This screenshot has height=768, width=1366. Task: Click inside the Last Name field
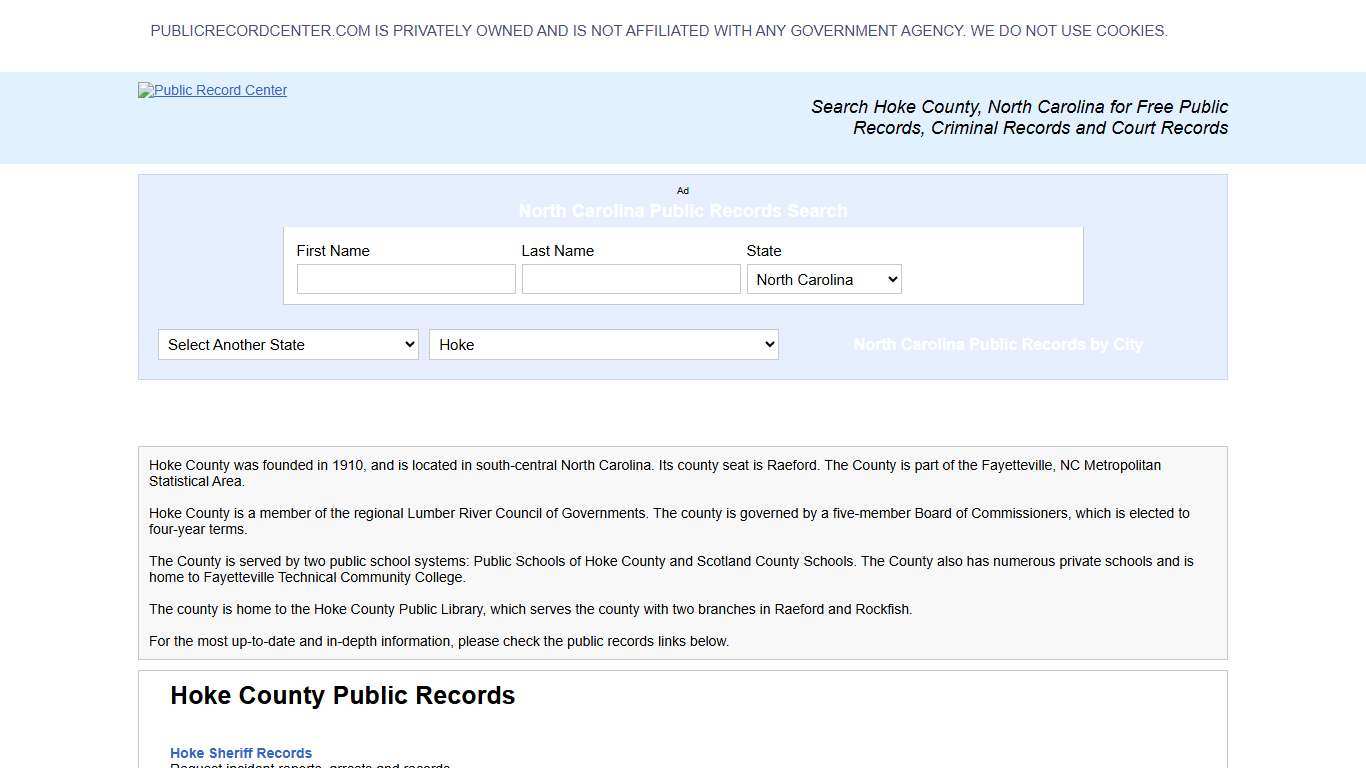click(x=630, y=279)
